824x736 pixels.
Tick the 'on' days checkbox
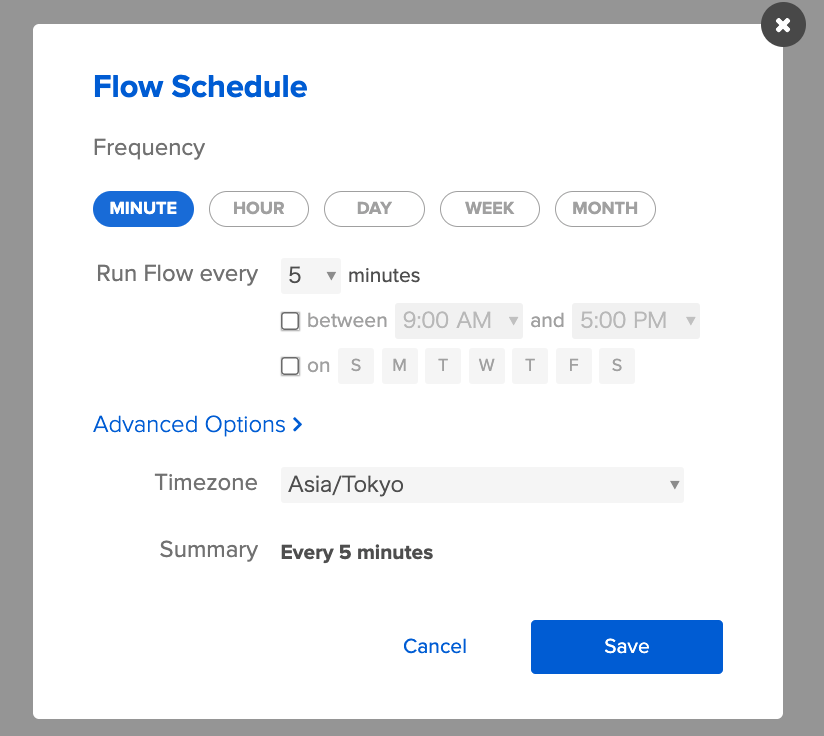(x=290, y=366)
